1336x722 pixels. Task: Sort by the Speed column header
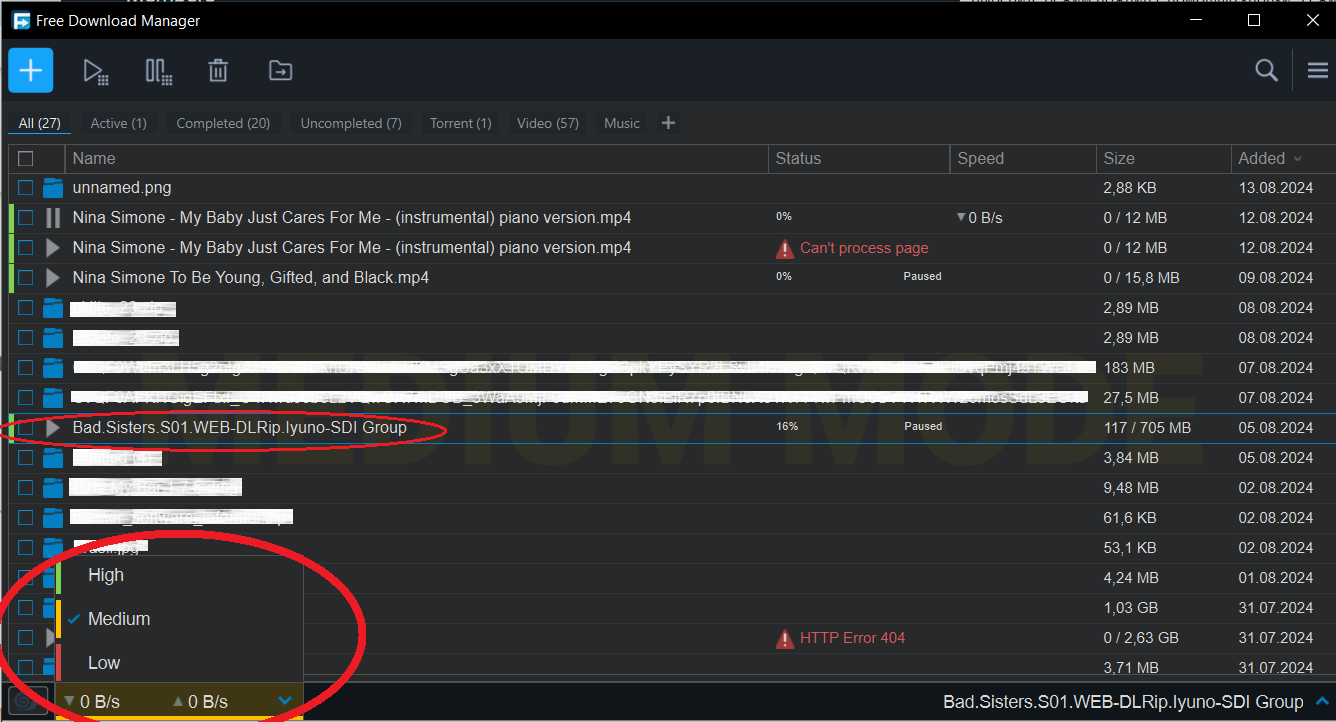click(980, 158)
